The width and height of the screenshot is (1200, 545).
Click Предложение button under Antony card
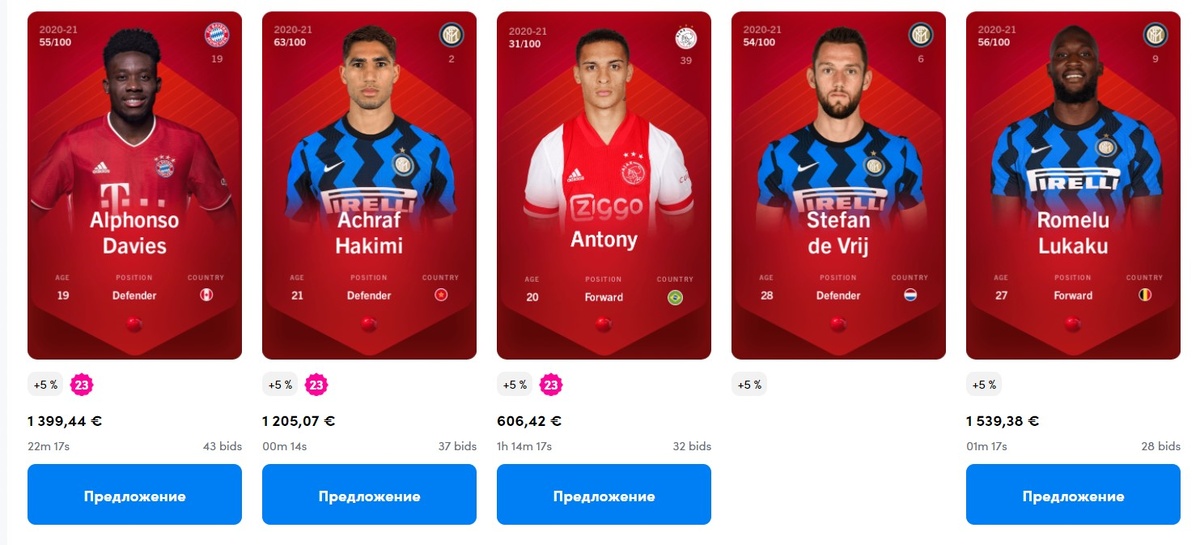coord(604,495)
